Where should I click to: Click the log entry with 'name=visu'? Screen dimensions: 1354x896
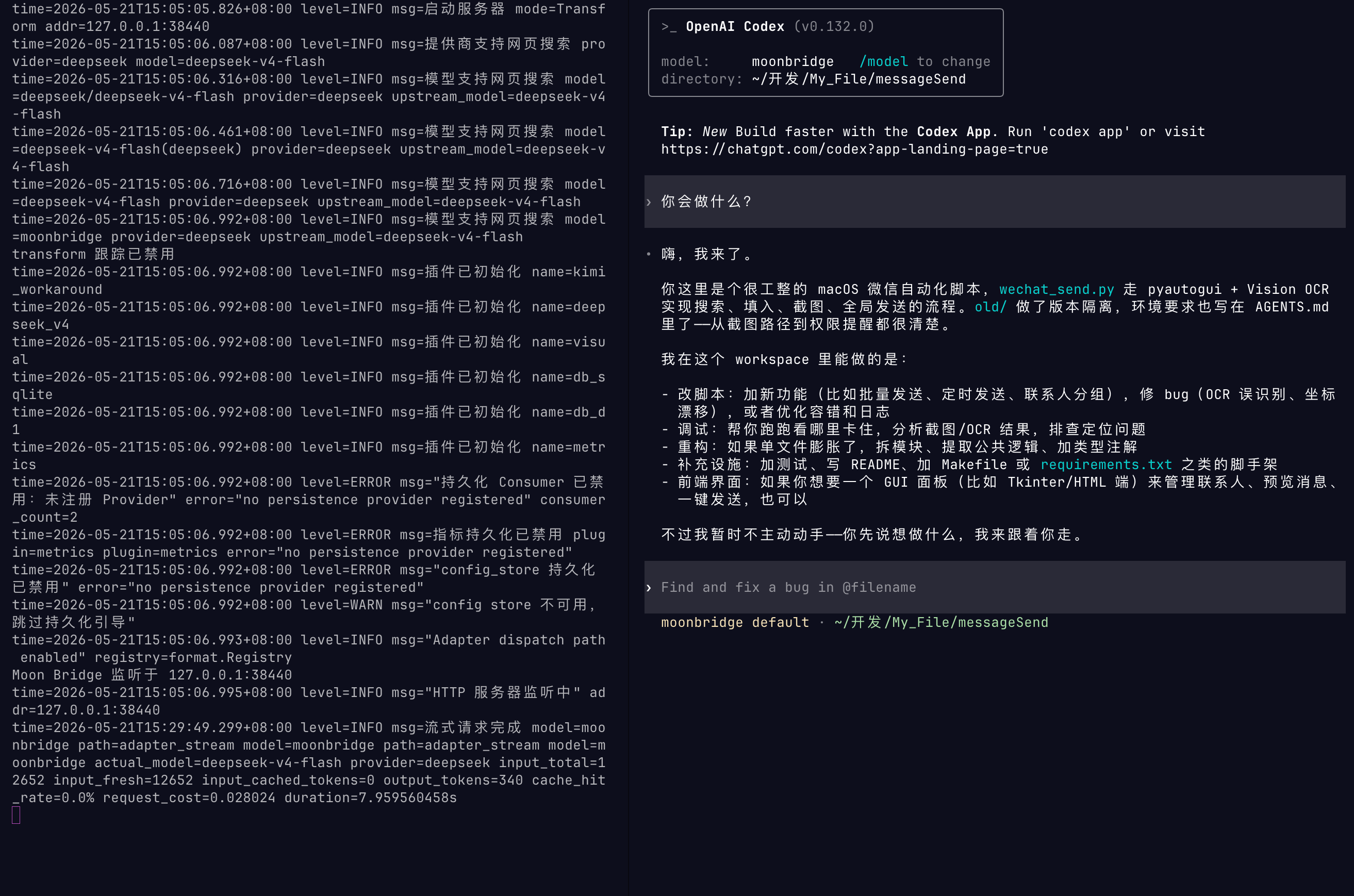(x=309, y=350)
